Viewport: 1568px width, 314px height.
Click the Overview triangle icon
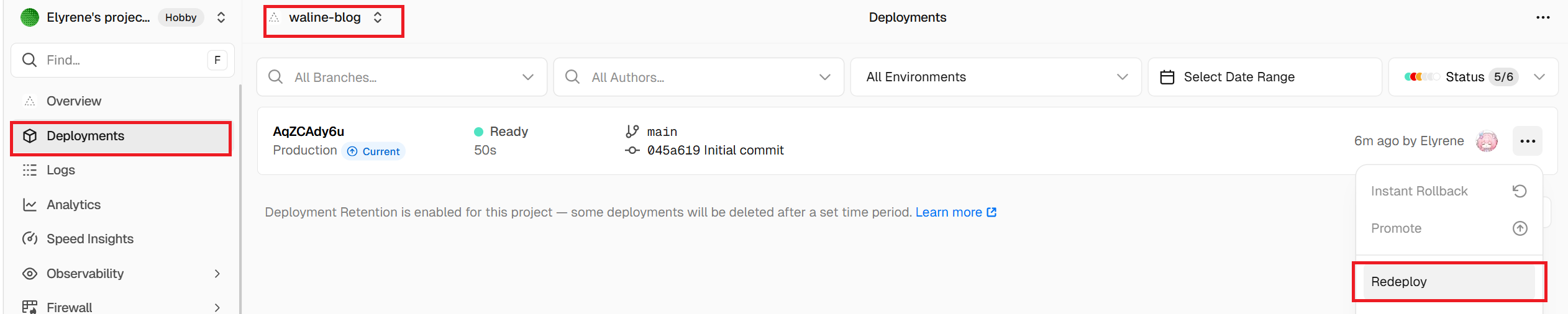point(29,101)
